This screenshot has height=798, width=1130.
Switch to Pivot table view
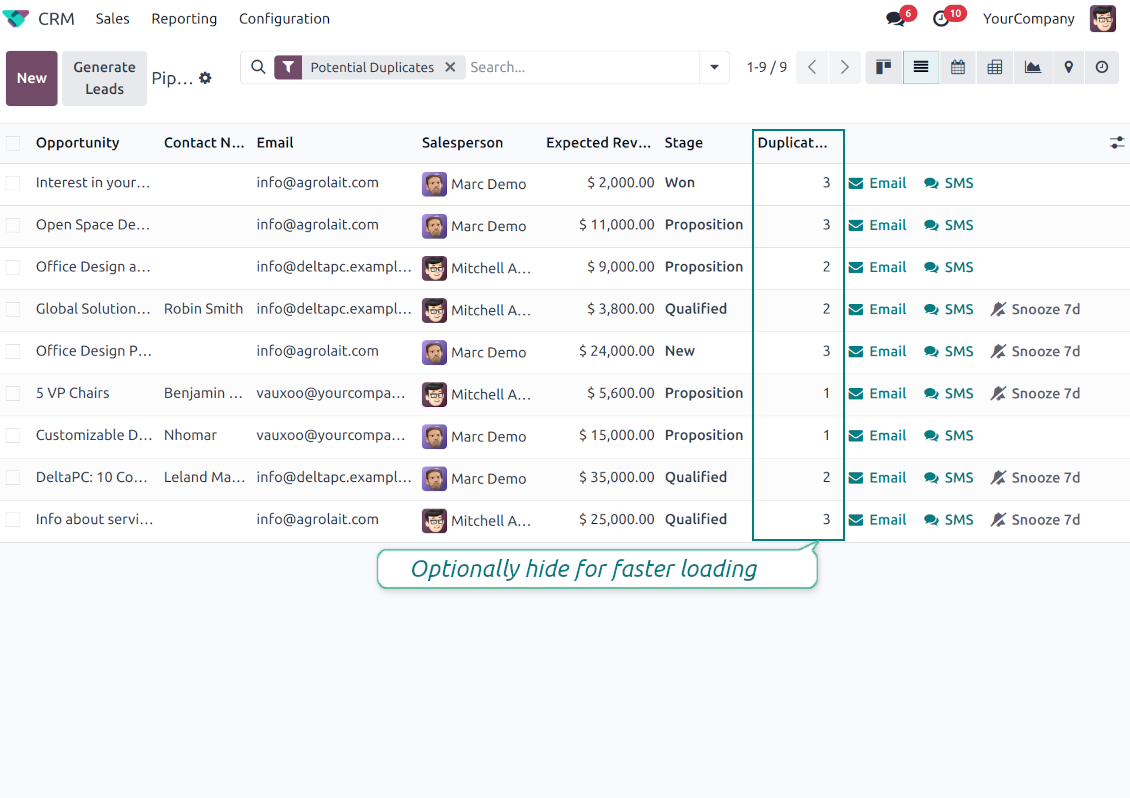(995, 67)
